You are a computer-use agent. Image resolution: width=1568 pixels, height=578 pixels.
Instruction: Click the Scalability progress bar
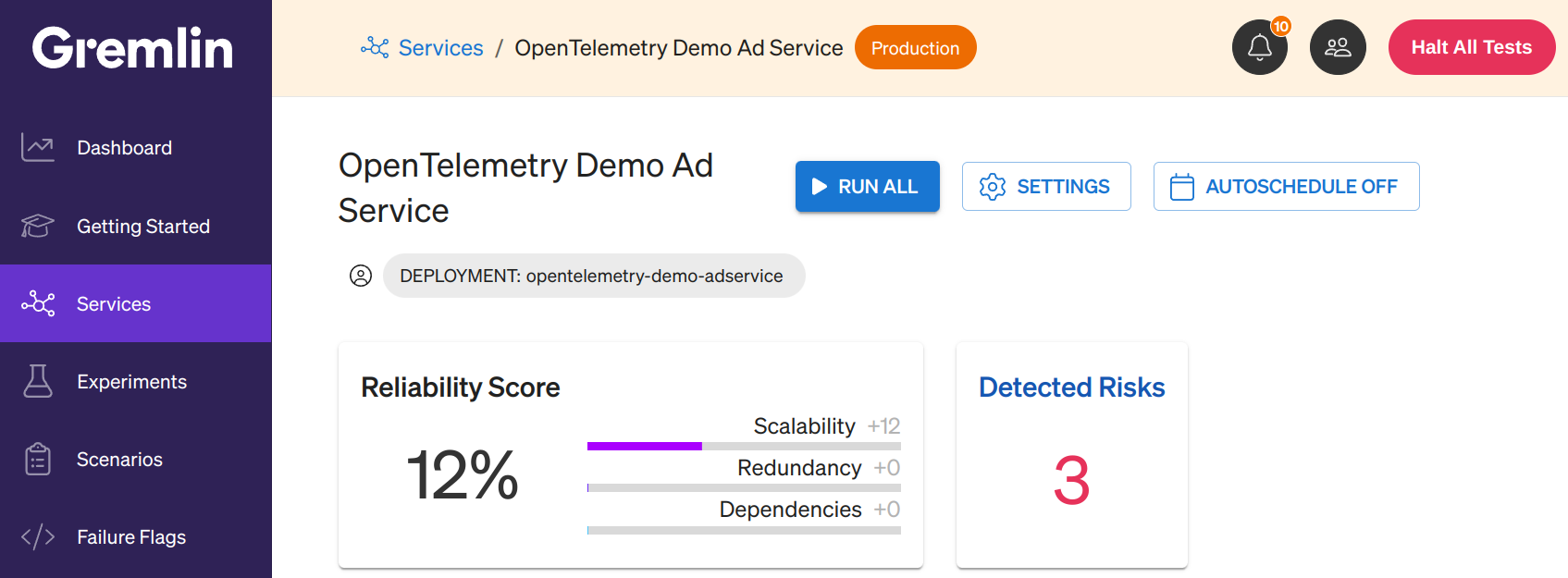744,446
